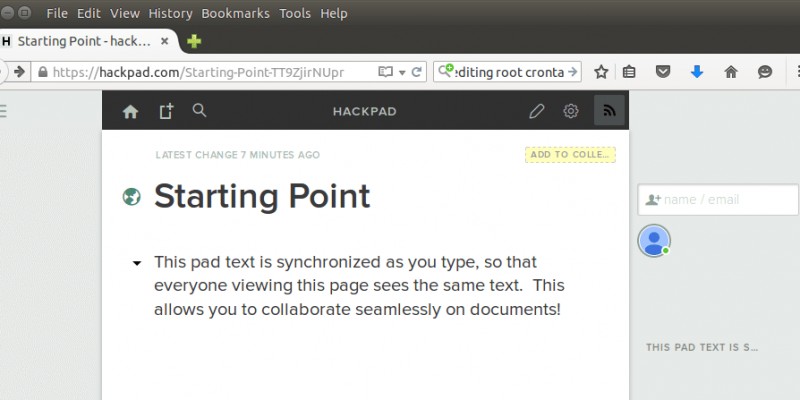This screenshot has height=400, width=800.
Task: Open Hackpad search magnifier icon
Action: pos(199,110)
